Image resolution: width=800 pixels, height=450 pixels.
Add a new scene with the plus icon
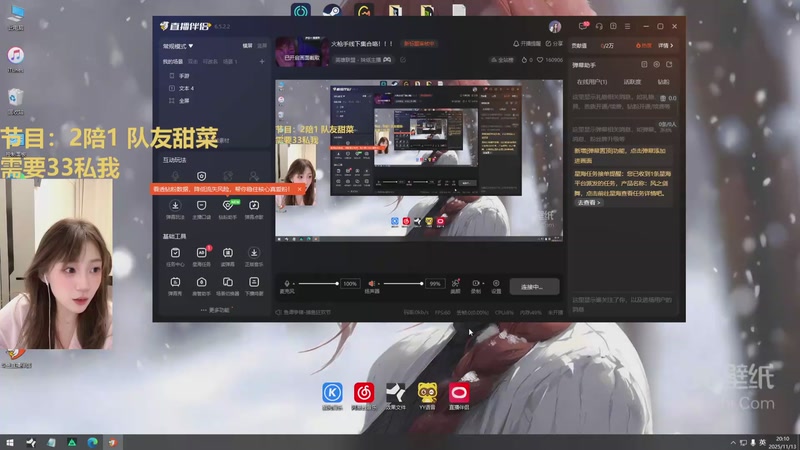pyautogui.click(x=262, y=62)
